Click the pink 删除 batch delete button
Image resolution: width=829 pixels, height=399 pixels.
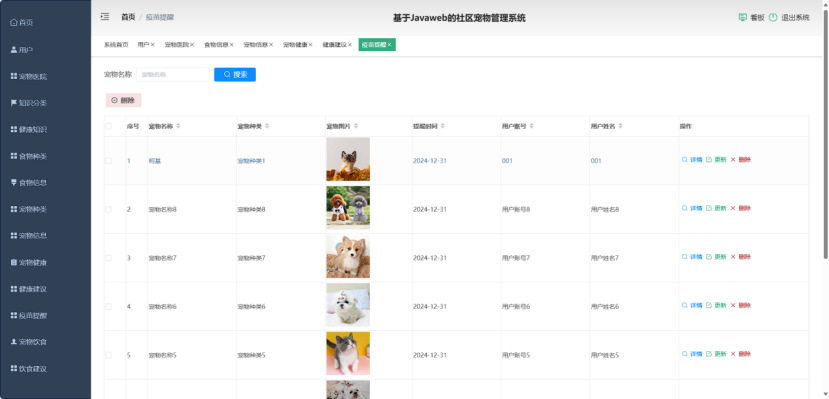coord(123,100)
